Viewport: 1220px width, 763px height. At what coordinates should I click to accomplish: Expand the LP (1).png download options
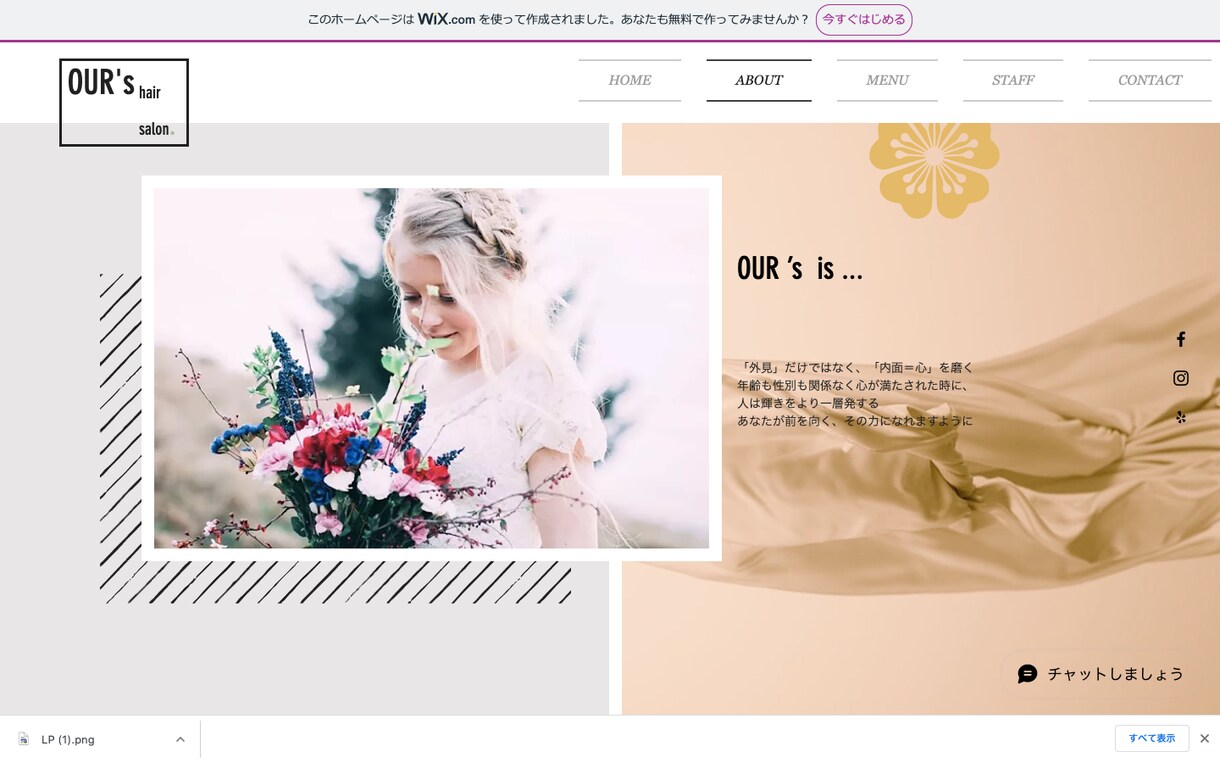pos(180,740)
